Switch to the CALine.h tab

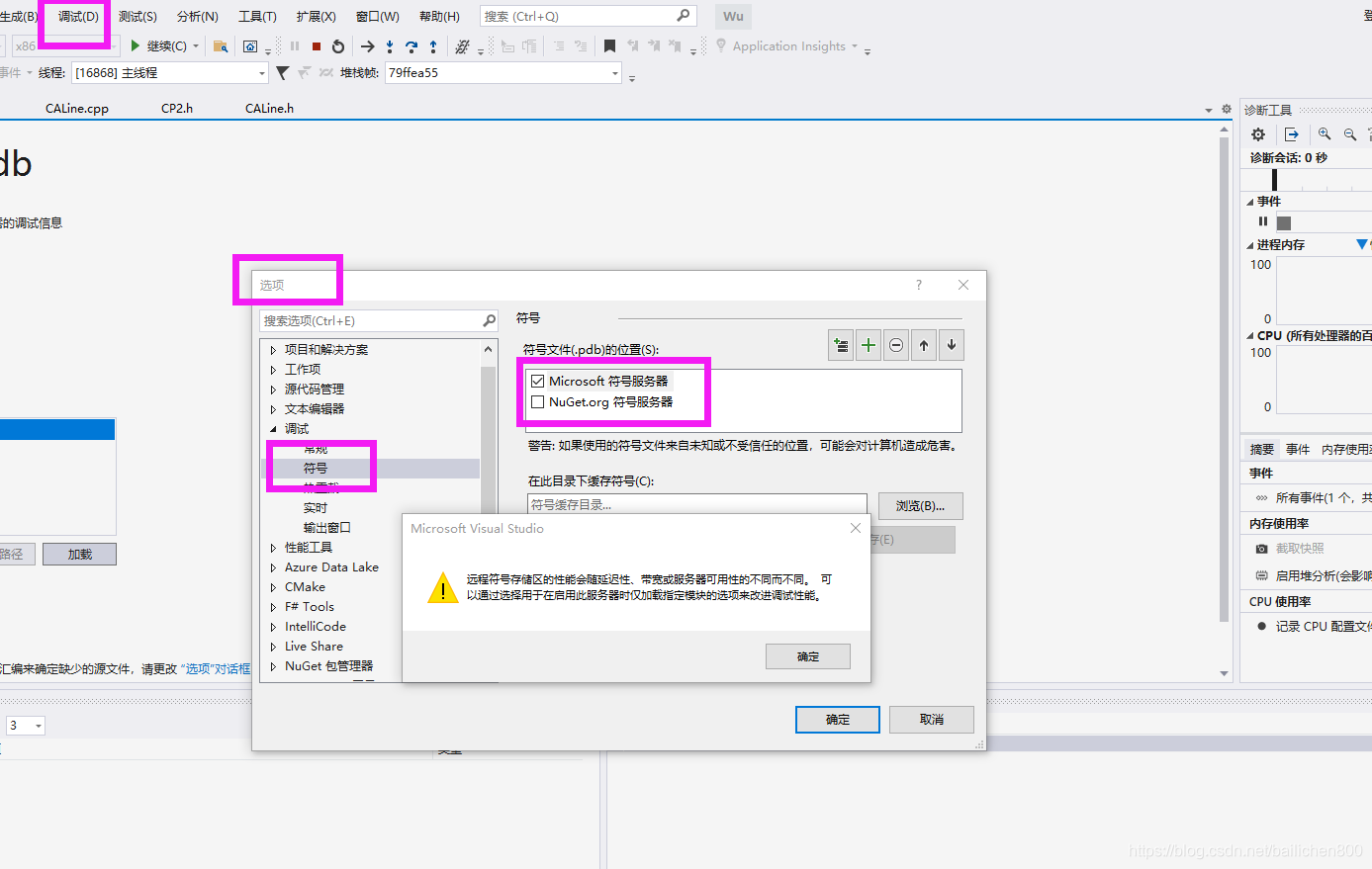pos(269,109)
